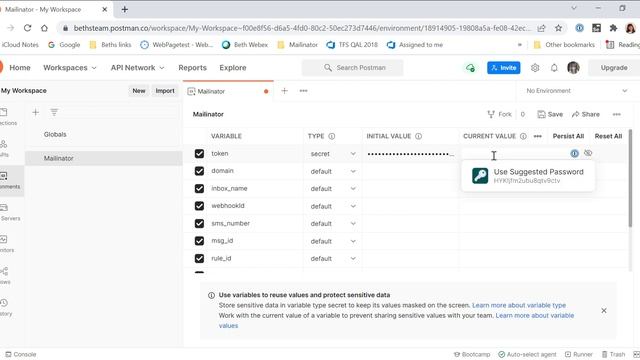
Task: Show info about TYPE column
Action: coord(331,136)
